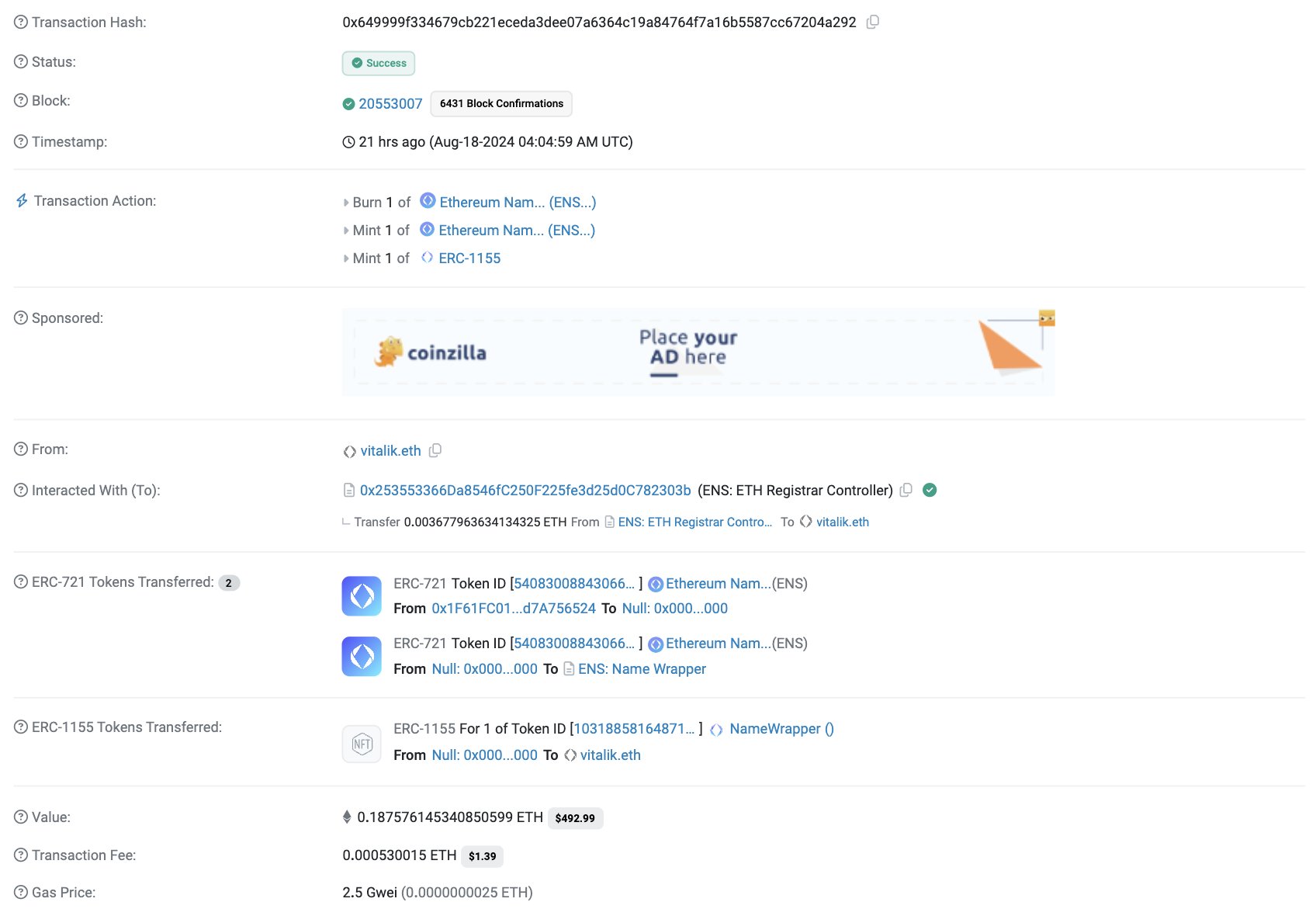Copy the ETH Registrar Controller address

click(x=906, y=490)
